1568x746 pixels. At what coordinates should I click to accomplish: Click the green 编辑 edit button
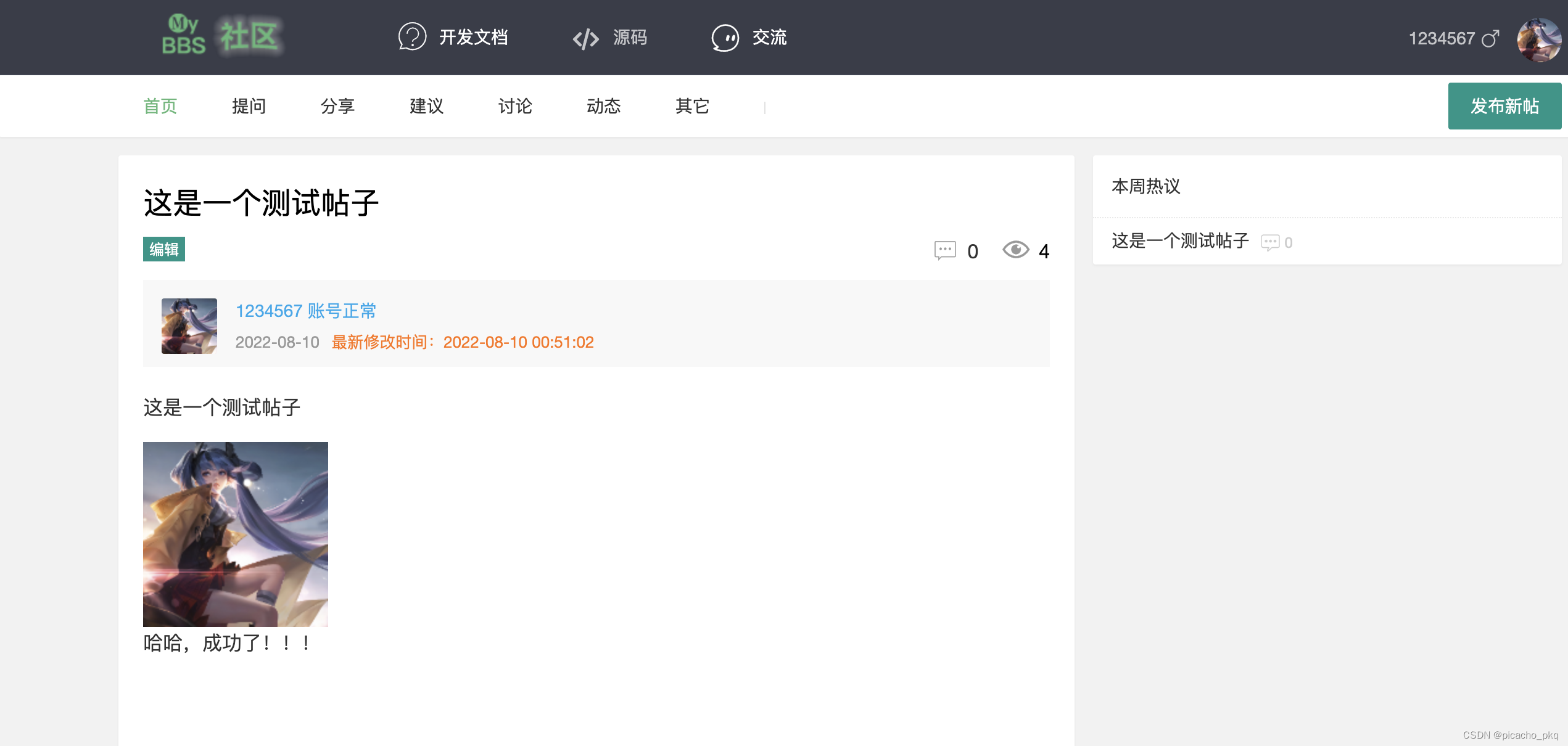pos(164,249)
